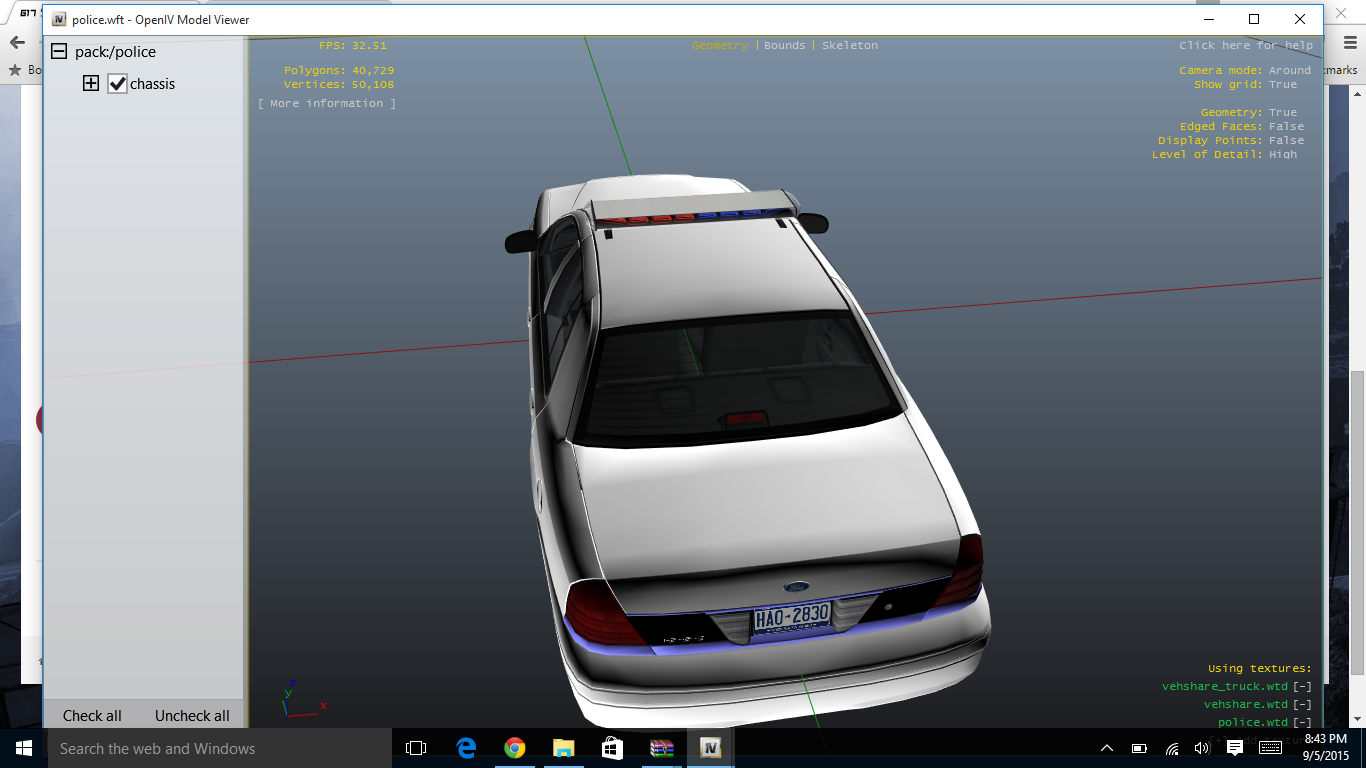Collapse the pack:/police tree node
Image resolution: width=1366 pixels, height=768 pixels.
pyautogui.click(x=59, y=52)
